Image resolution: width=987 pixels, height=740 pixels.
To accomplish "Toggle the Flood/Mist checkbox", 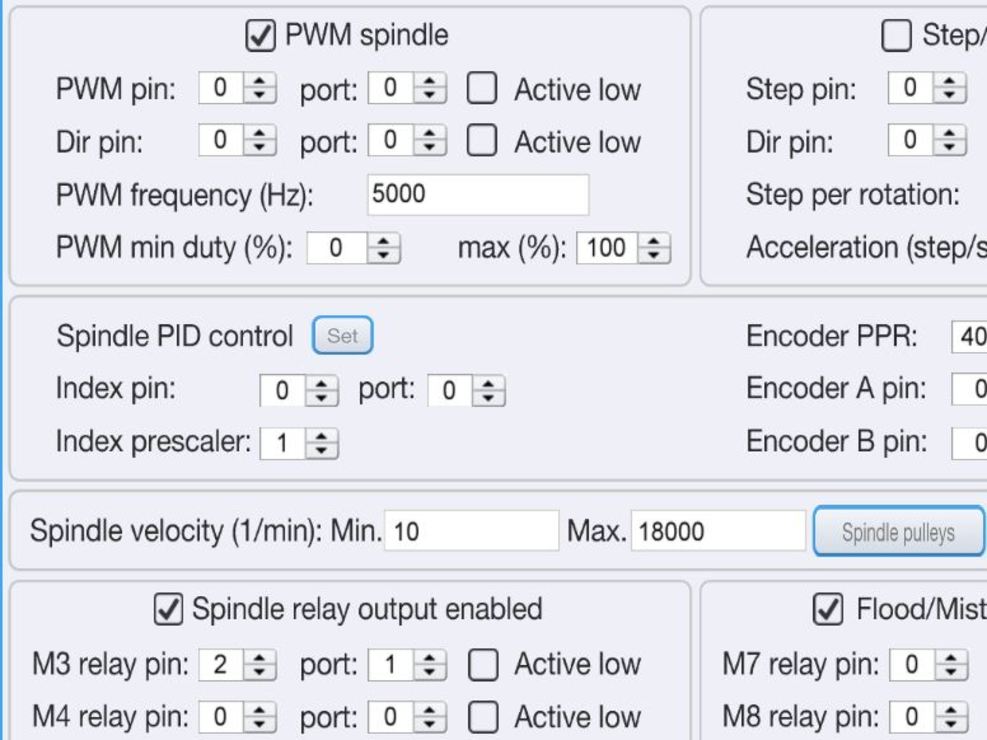I will [829, 609].
